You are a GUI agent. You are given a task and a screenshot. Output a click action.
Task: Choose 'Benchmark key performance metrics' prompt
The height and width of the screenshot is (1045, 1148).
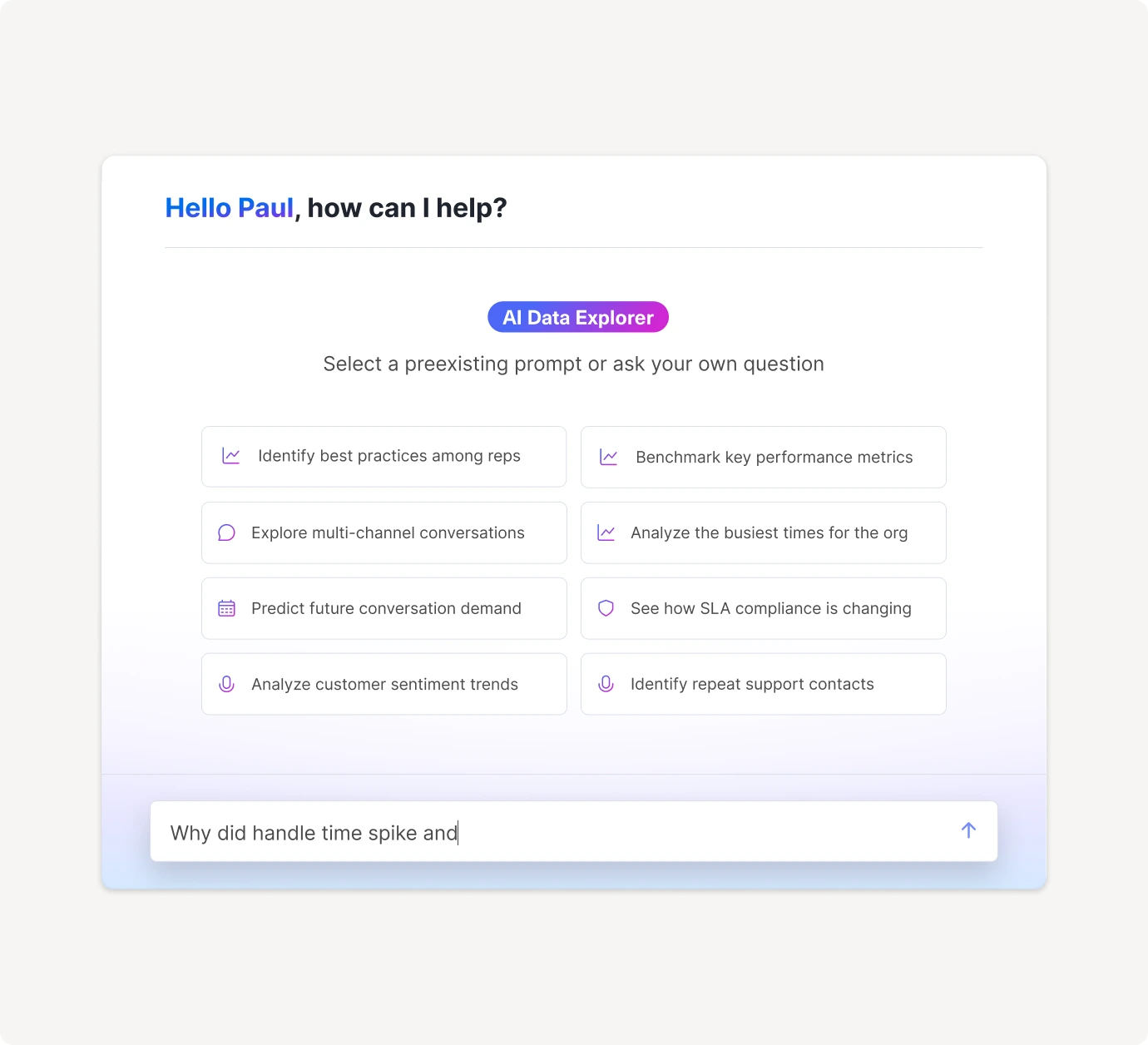coord(774,457)
